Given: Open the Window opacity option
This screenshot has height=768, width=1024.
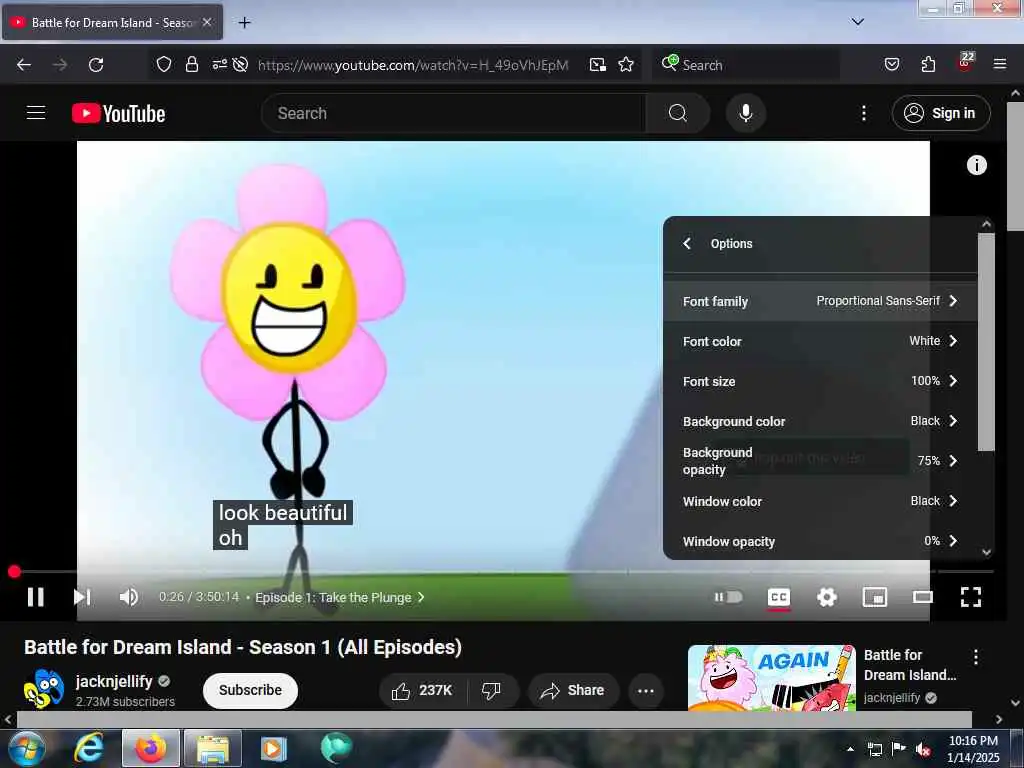Looking at the screenshot, I should (820, 541).
